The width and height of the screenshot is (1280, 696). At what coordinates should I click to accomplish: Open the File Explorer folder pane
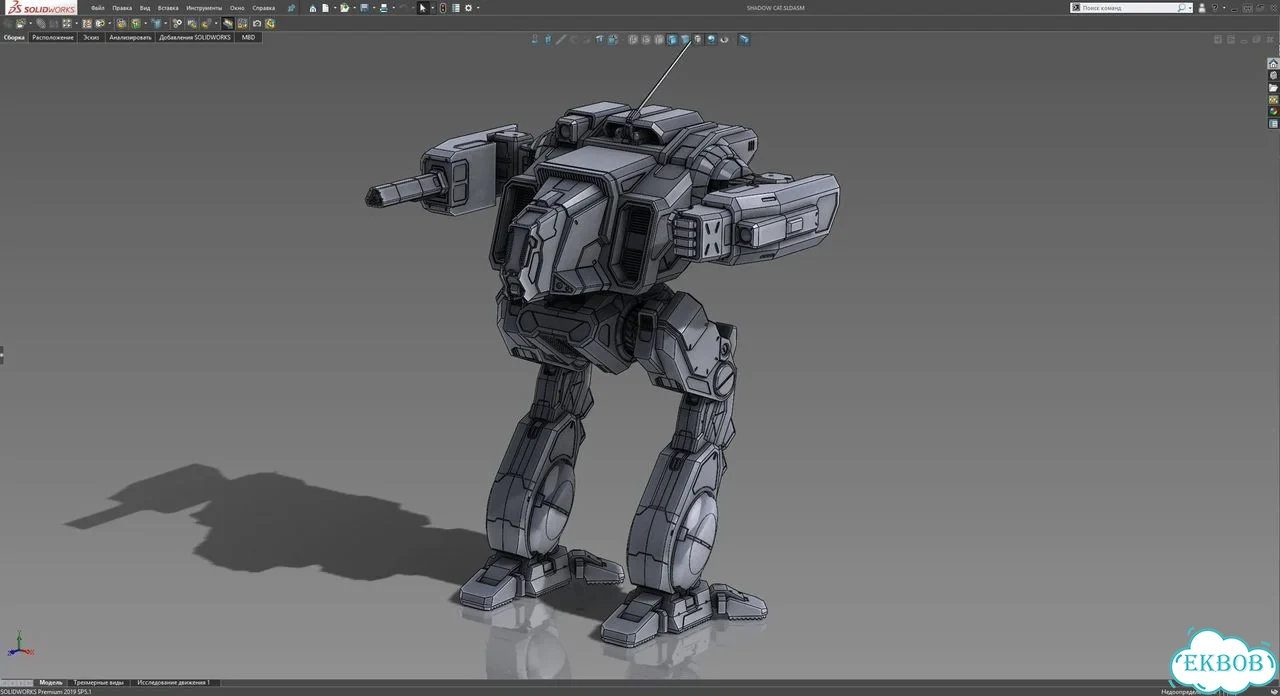point(1273,87)
